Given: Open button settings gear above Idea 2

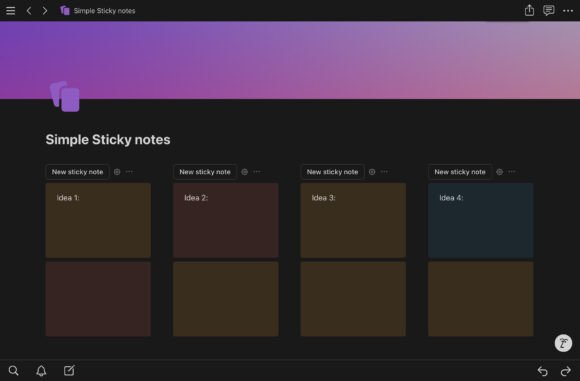Looking at the screenshot, I should [x=245, y=172].
